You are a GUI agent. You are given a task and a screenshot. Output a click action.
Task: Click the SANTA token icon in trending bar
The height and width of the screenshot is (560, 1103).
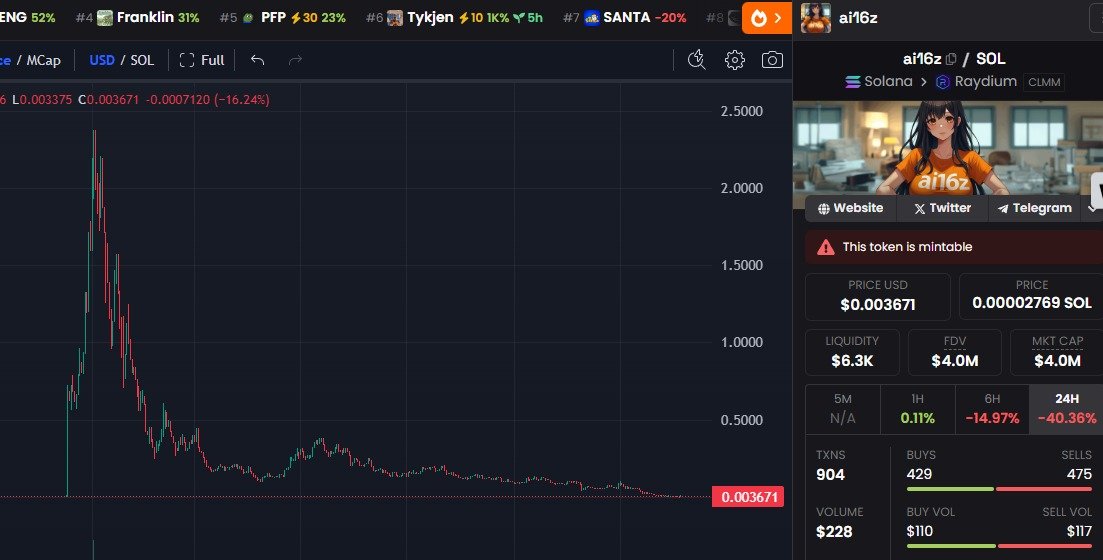(x=592, y=18)
